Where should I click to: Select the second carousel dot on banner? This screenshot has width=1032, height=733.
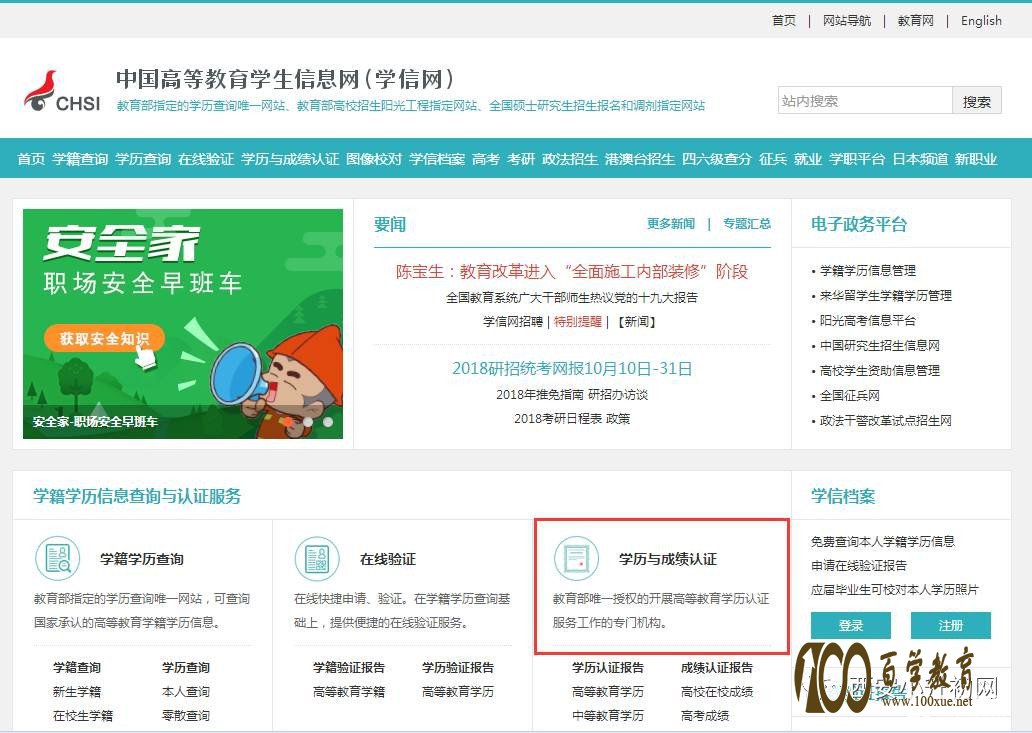tap(308, 422)
